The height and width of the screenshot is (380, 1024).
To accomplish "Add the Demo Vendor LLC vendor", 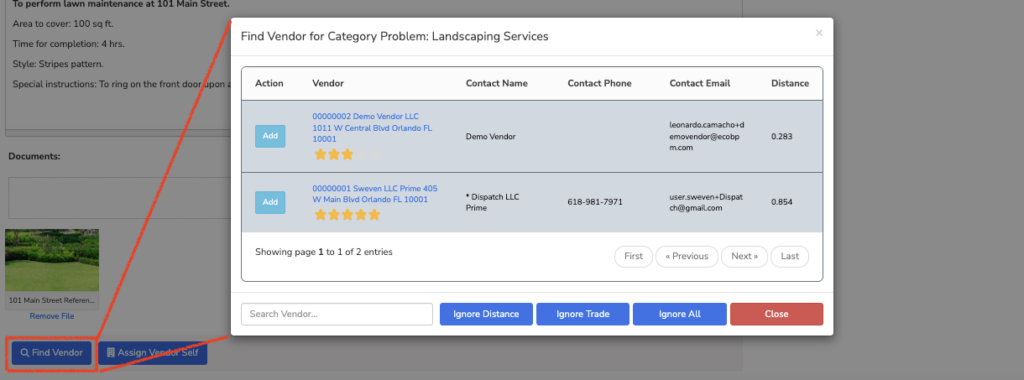I will tap(270, 136).
